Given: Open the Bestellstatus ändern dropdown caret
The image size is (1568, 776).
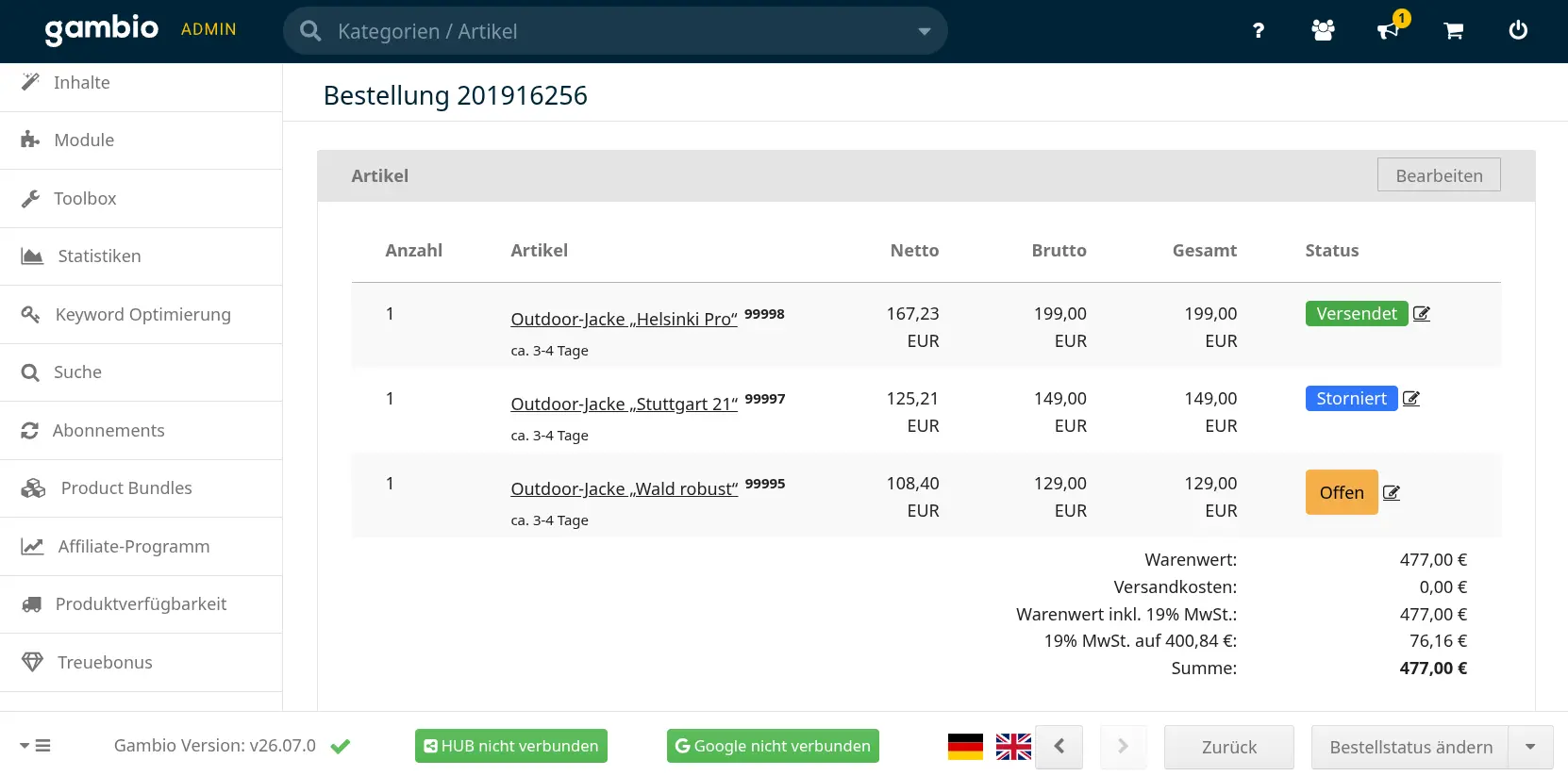Looking at the screenshot, I should click(1530, 747).
